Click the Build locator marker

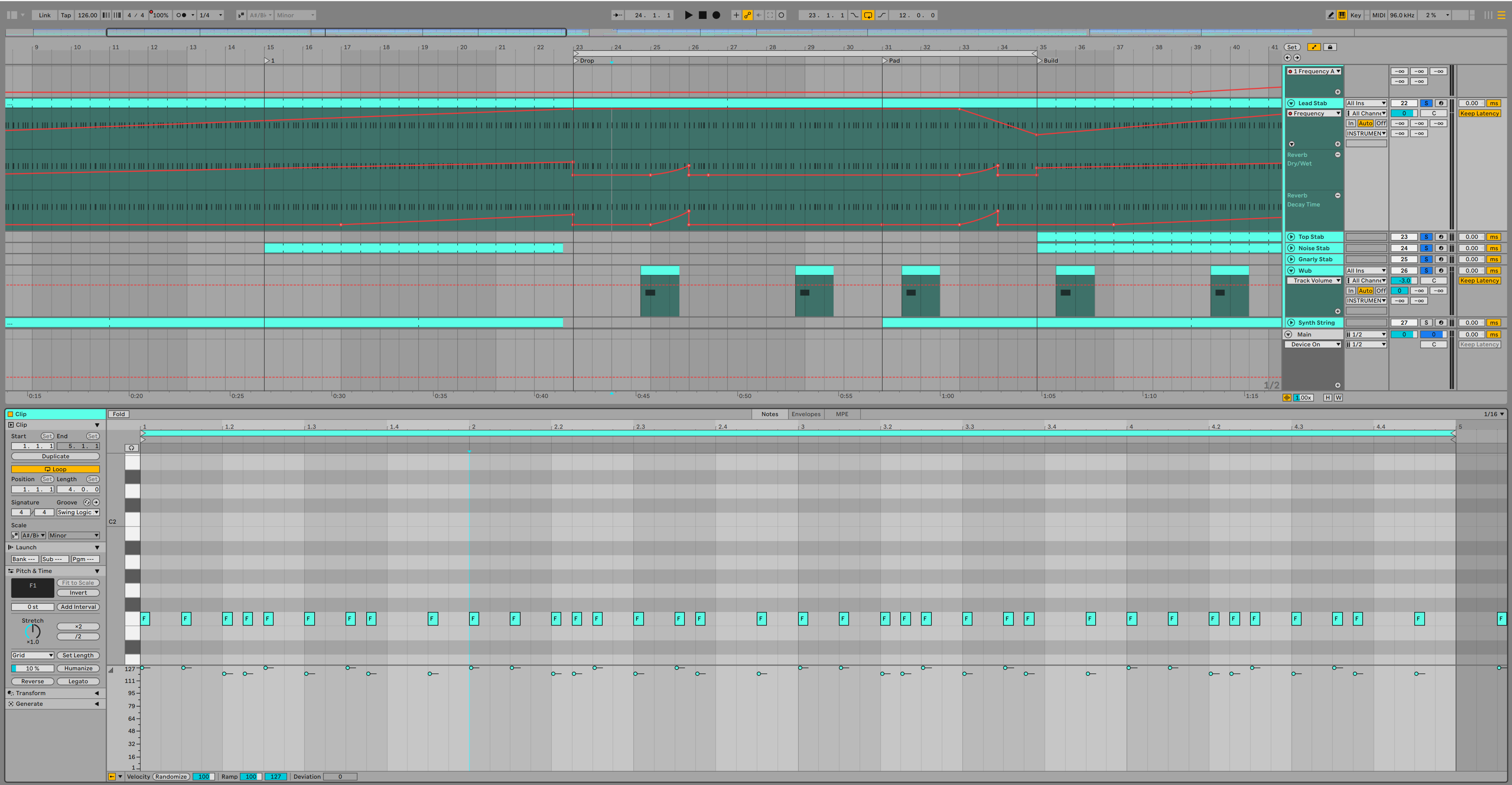point(1040,60)
